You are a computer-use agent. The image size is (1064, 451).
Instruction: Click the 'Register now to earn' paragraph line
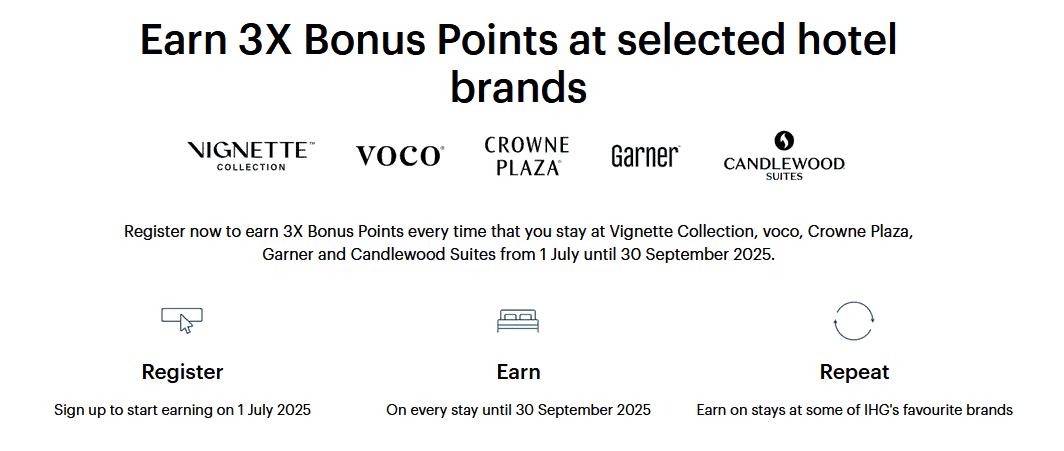(x=518, y=231)
